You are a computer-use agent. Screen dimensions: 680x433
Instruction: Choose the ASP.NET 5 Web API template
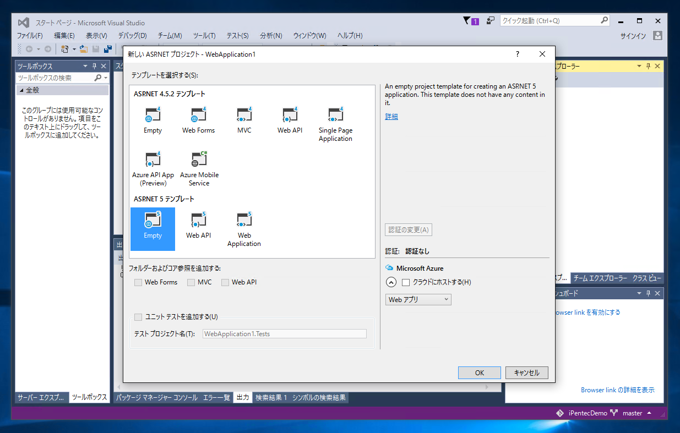[x=198, y=225]
